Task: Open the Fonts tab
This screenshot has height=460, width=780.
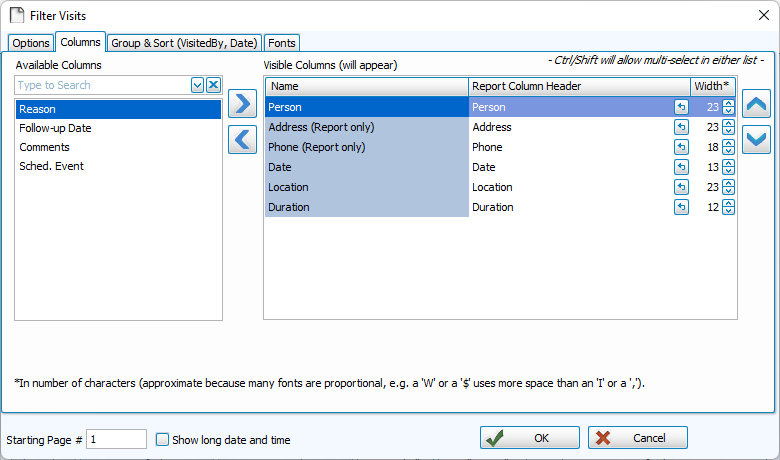Action: (x=282, y=43)
